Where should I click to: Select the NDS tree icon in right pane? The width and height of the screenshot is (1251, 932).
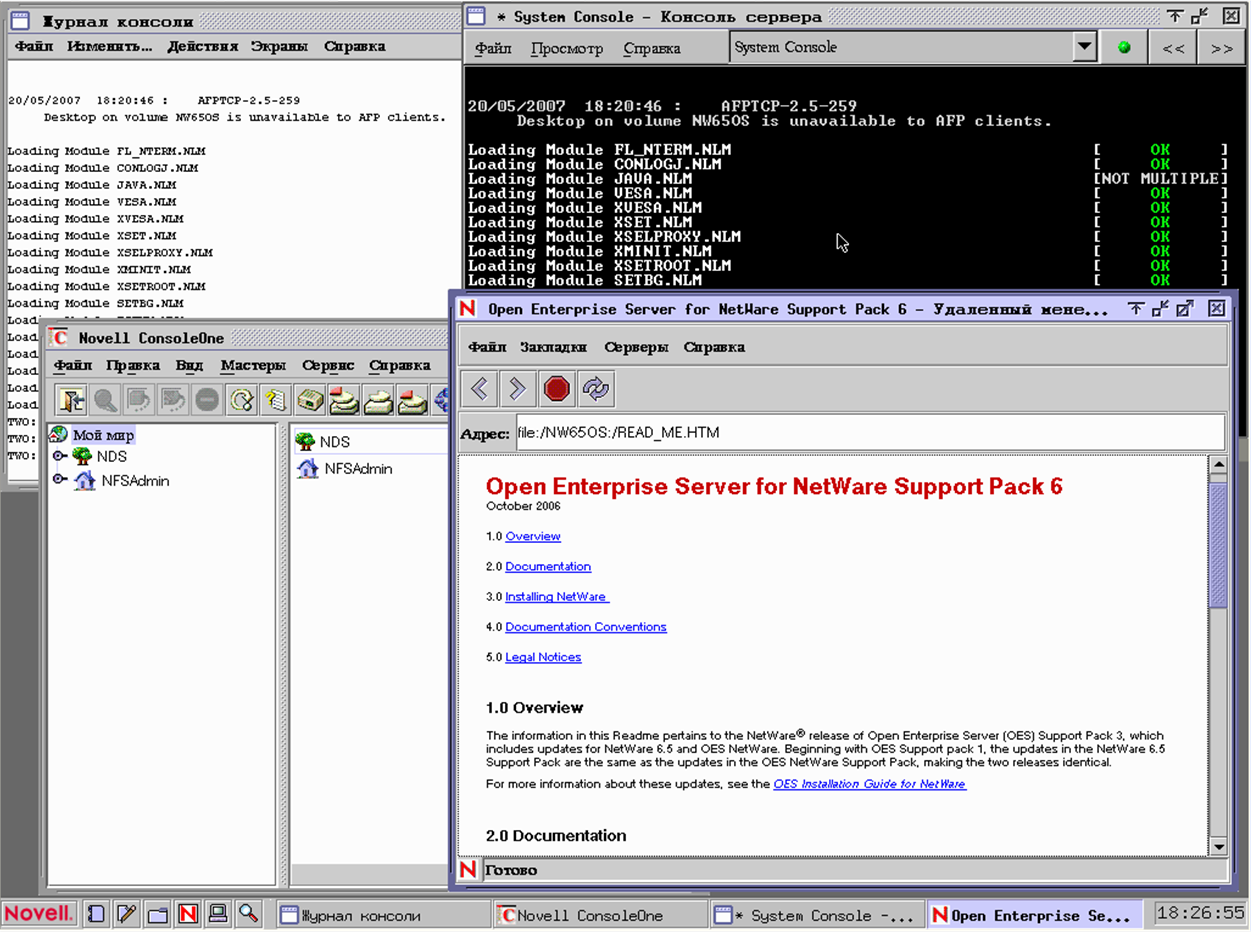pyautogui.click(x=306, y=441)
